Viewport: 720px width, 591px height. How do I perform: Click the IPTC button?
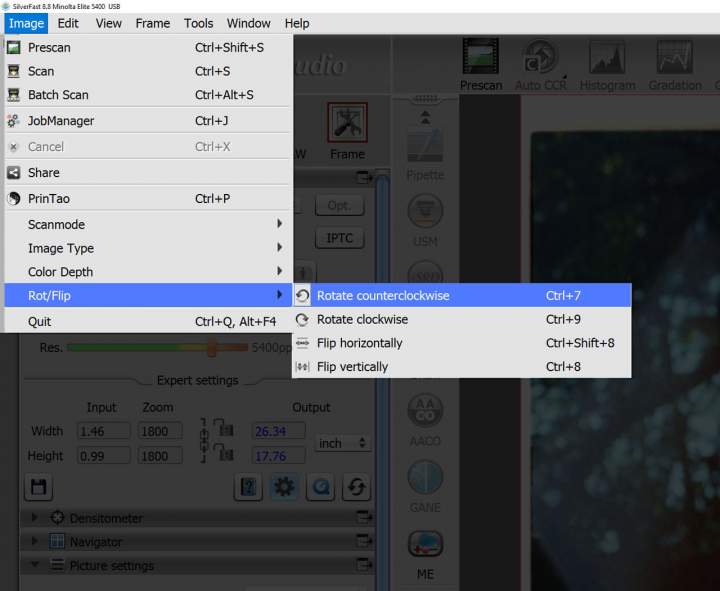click(x=340, y=238)
